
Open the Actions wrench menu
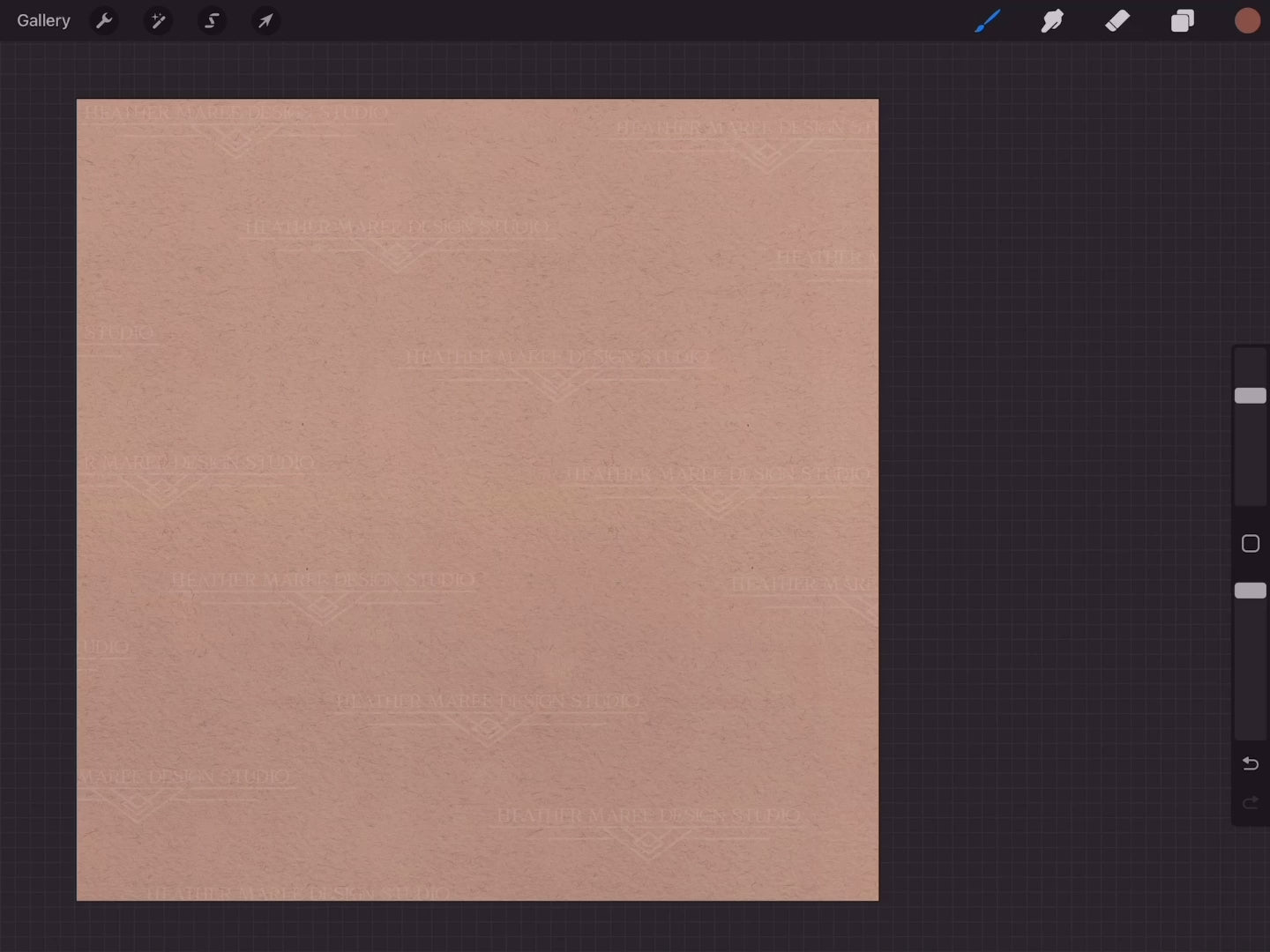point(104,20)
